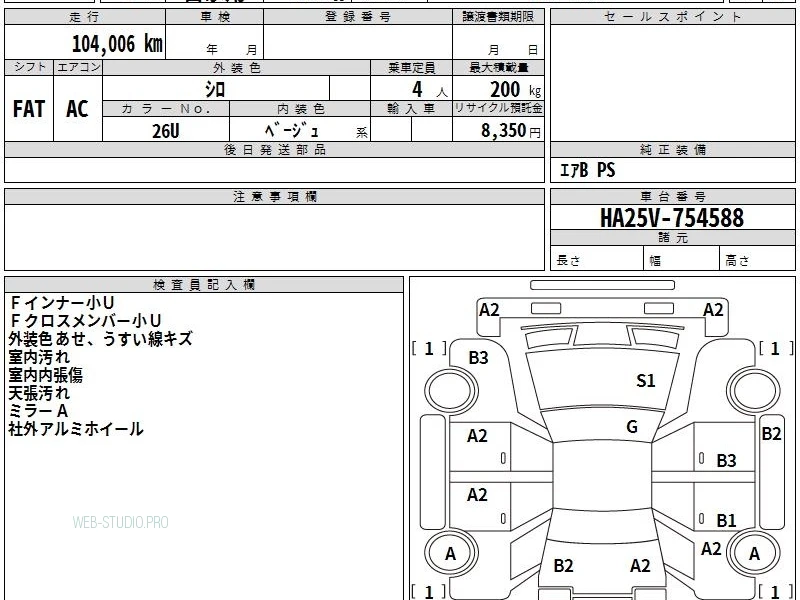800x600 pixels.
Task: Click the 幅 dimension cell
Action: point(682,260)
